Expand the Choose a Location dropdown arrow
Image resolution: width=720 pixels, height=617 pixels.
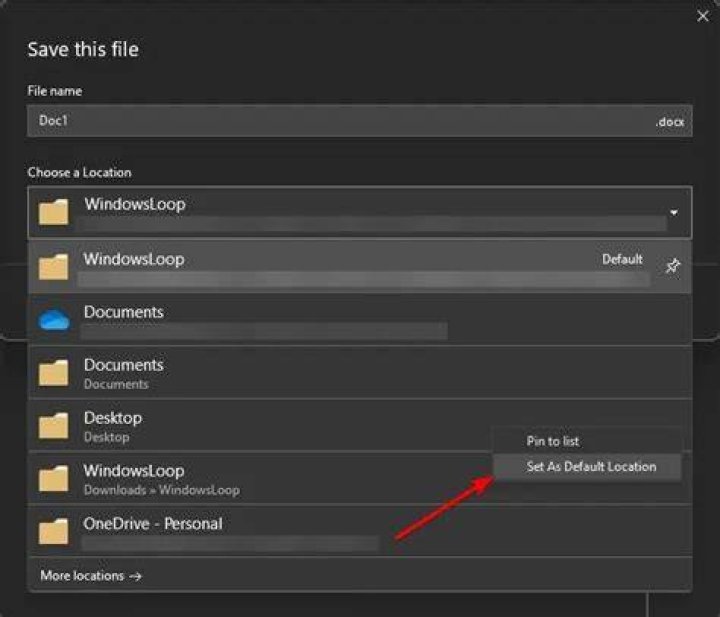coord(674,213)
